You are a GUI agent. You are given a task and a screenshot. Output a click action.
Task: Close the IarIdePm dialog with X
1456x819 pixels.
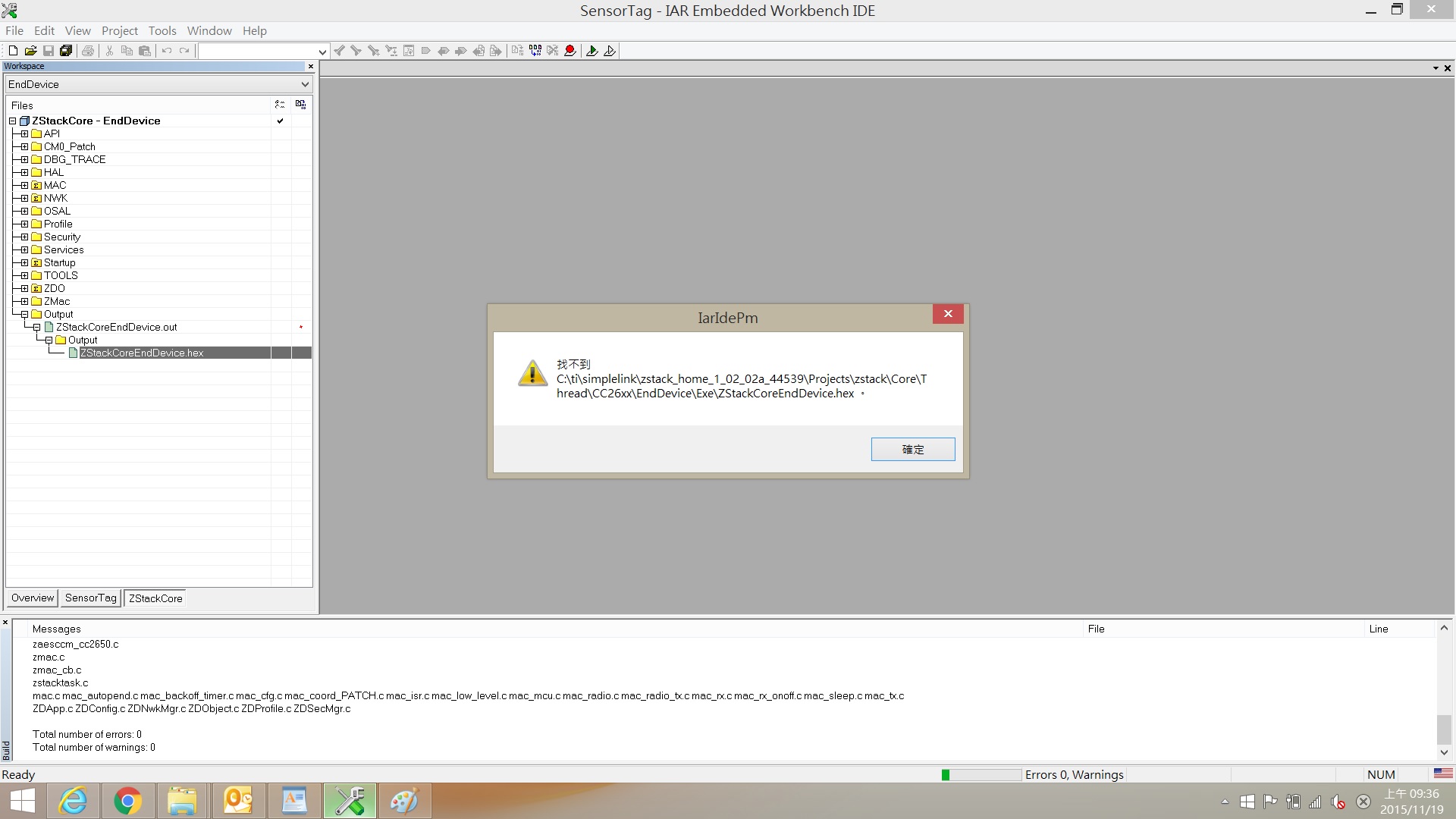(x=948, y=314)
